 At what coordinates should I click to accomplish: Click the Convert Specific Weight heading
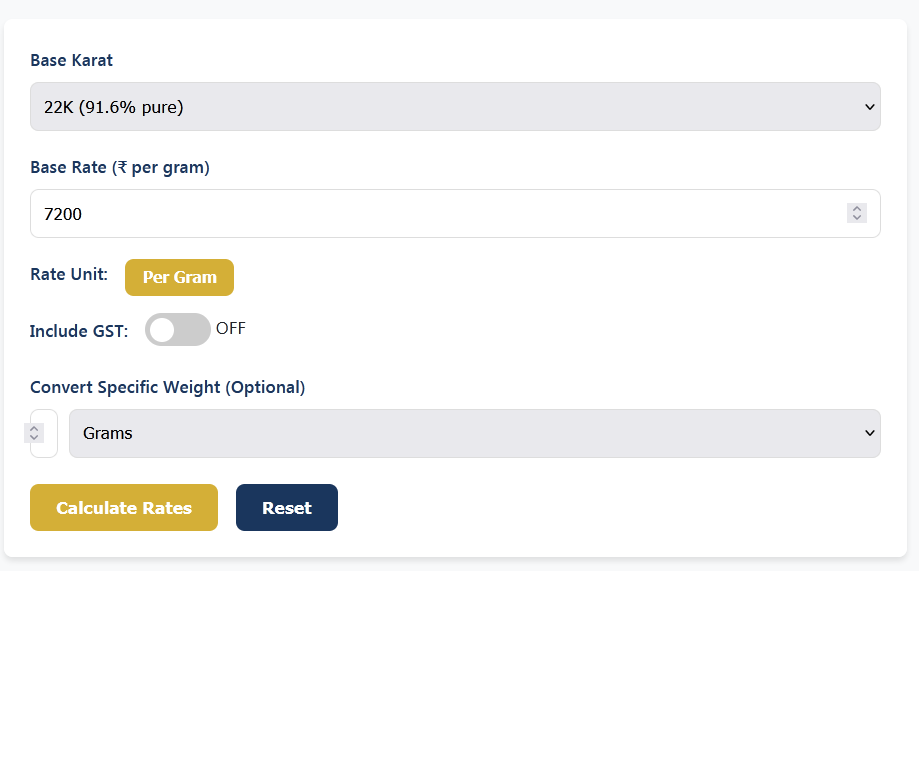[167, 387]
